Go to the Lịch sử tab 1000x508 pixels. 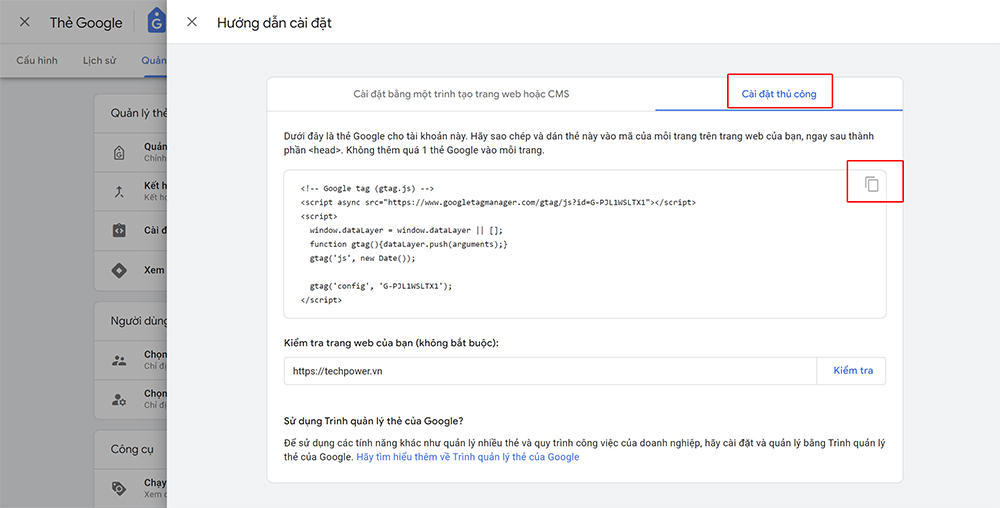pyautogui.click(x=99, y=60)
